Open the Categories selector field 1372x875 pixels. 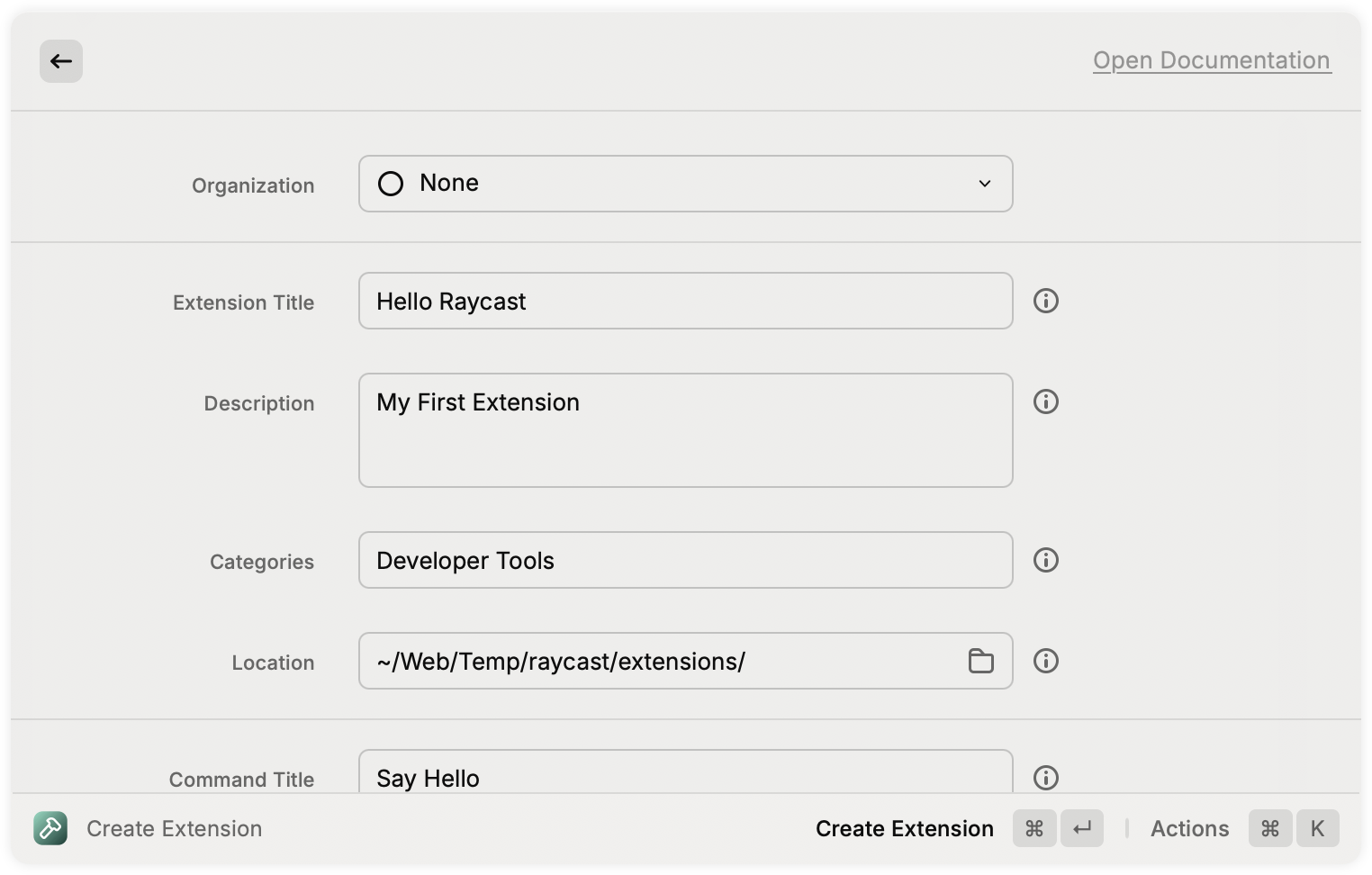pyautogui.click(x=684, y=560)
